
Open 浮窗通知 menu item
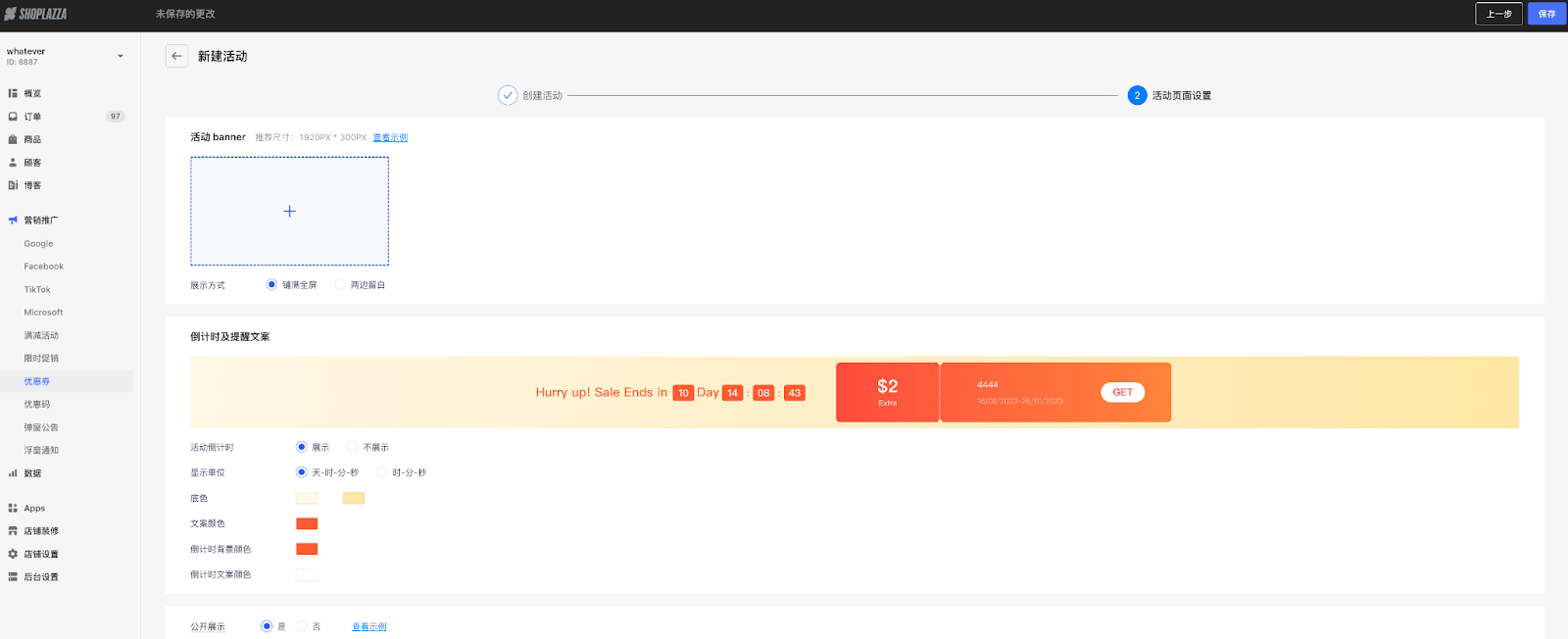click(x=41, y=451)
